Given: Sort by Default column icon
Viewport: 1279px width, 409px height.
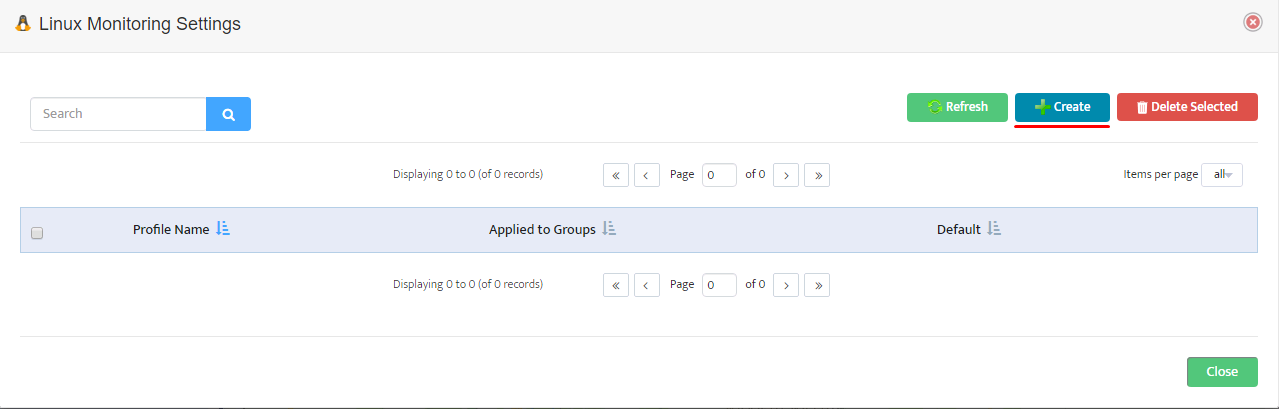Looking at the screenshot, I should (x=994, y=229).
